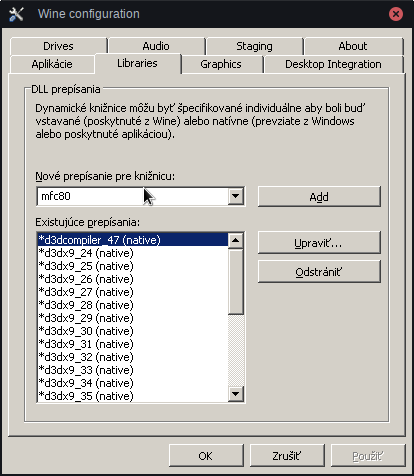Click the overrides list scrollbar thumb
The image size is (414, 476).
[236, 282]
